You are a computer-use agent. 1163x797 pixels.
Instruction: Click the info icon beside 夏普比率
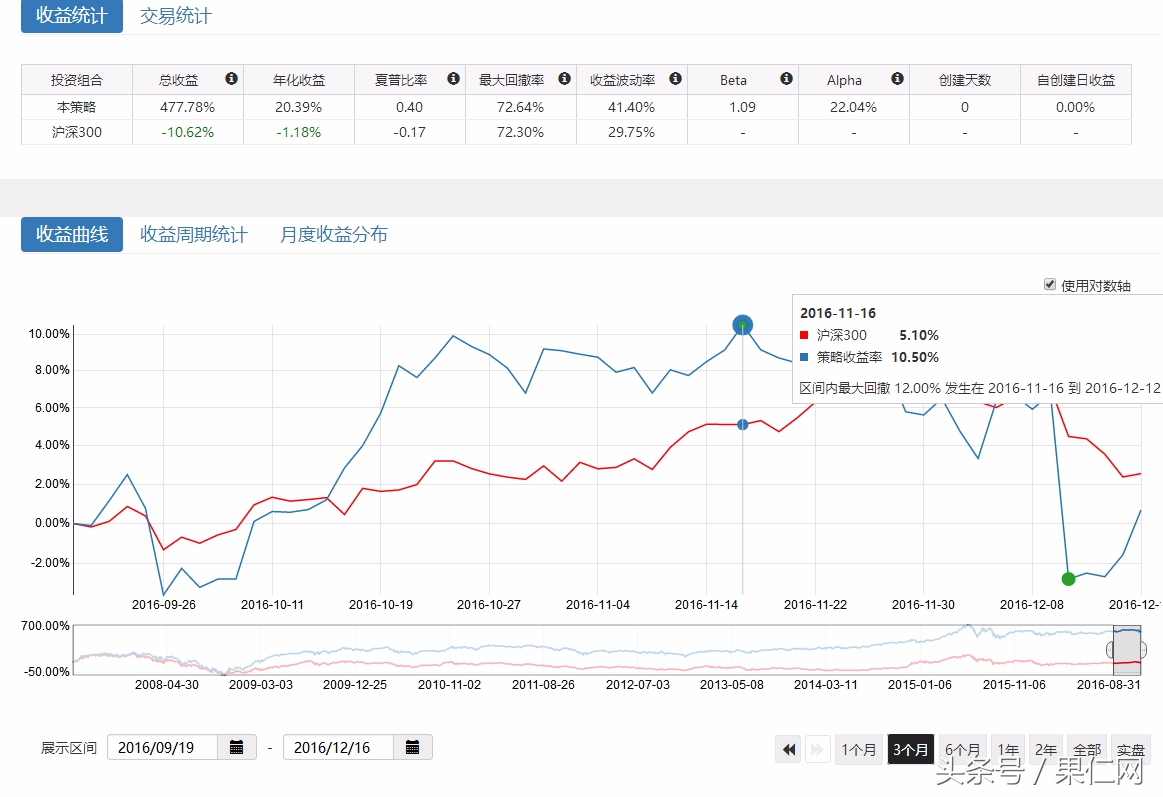[x=453, y=79]
